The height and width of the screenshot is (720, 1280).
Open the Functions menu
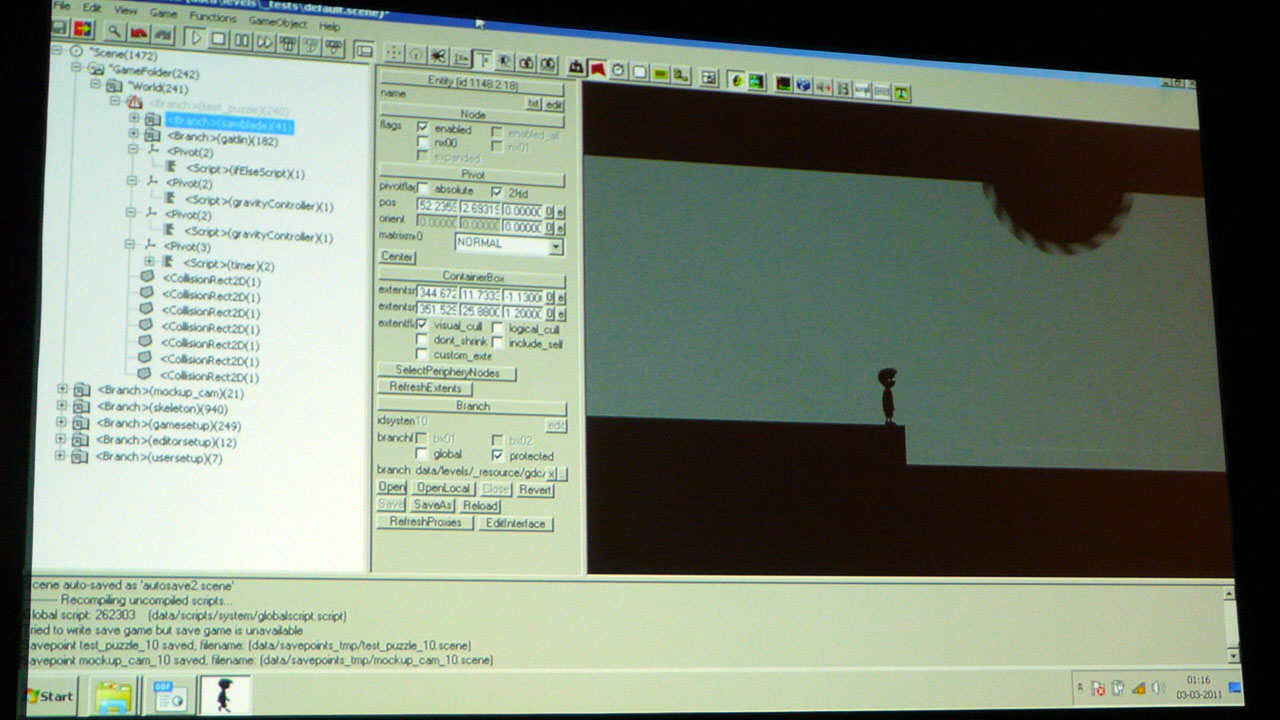(212, 17)
